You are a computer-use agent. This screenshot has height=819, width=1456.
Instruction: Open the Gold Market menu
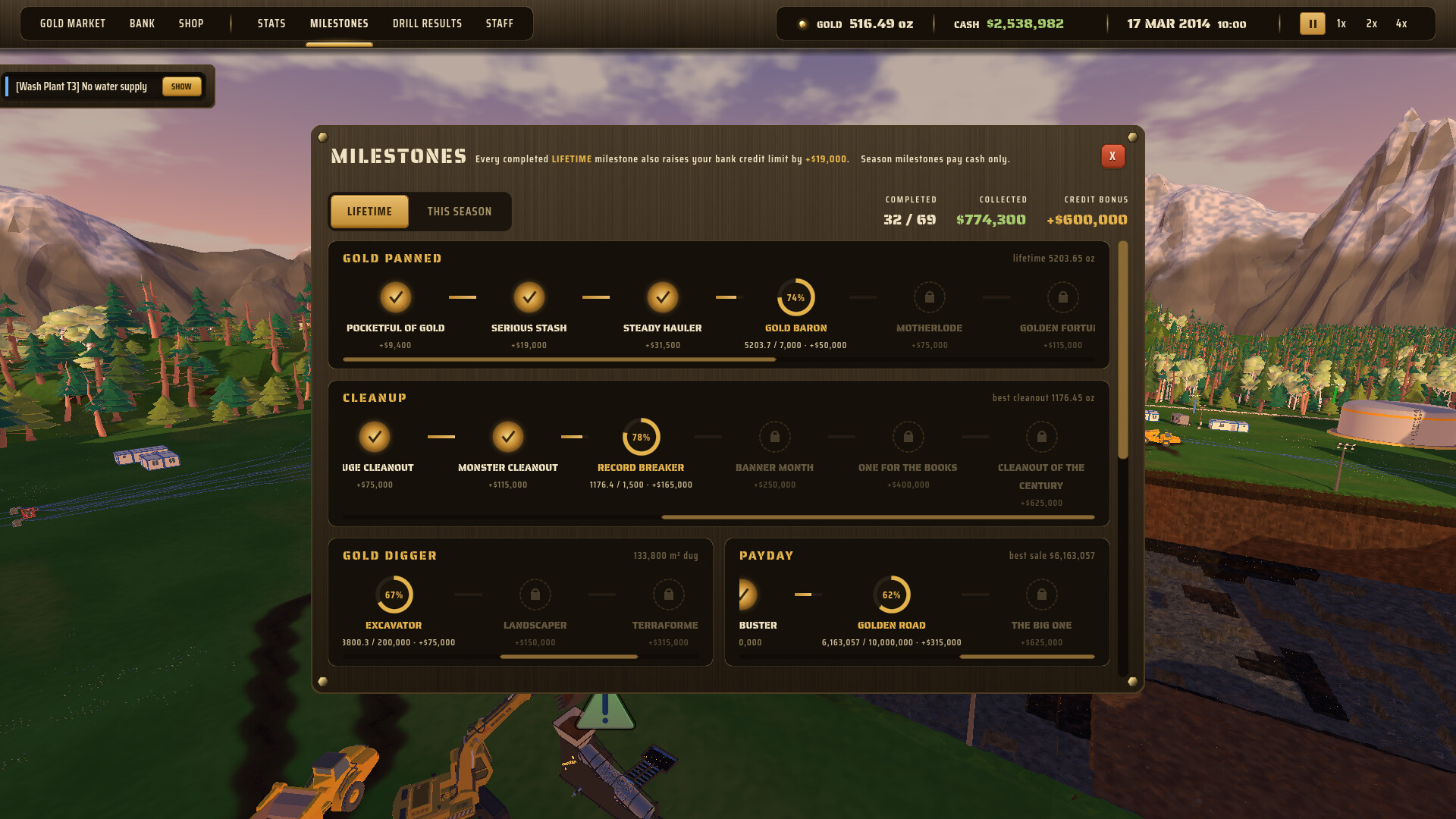(x=73, y=24)
